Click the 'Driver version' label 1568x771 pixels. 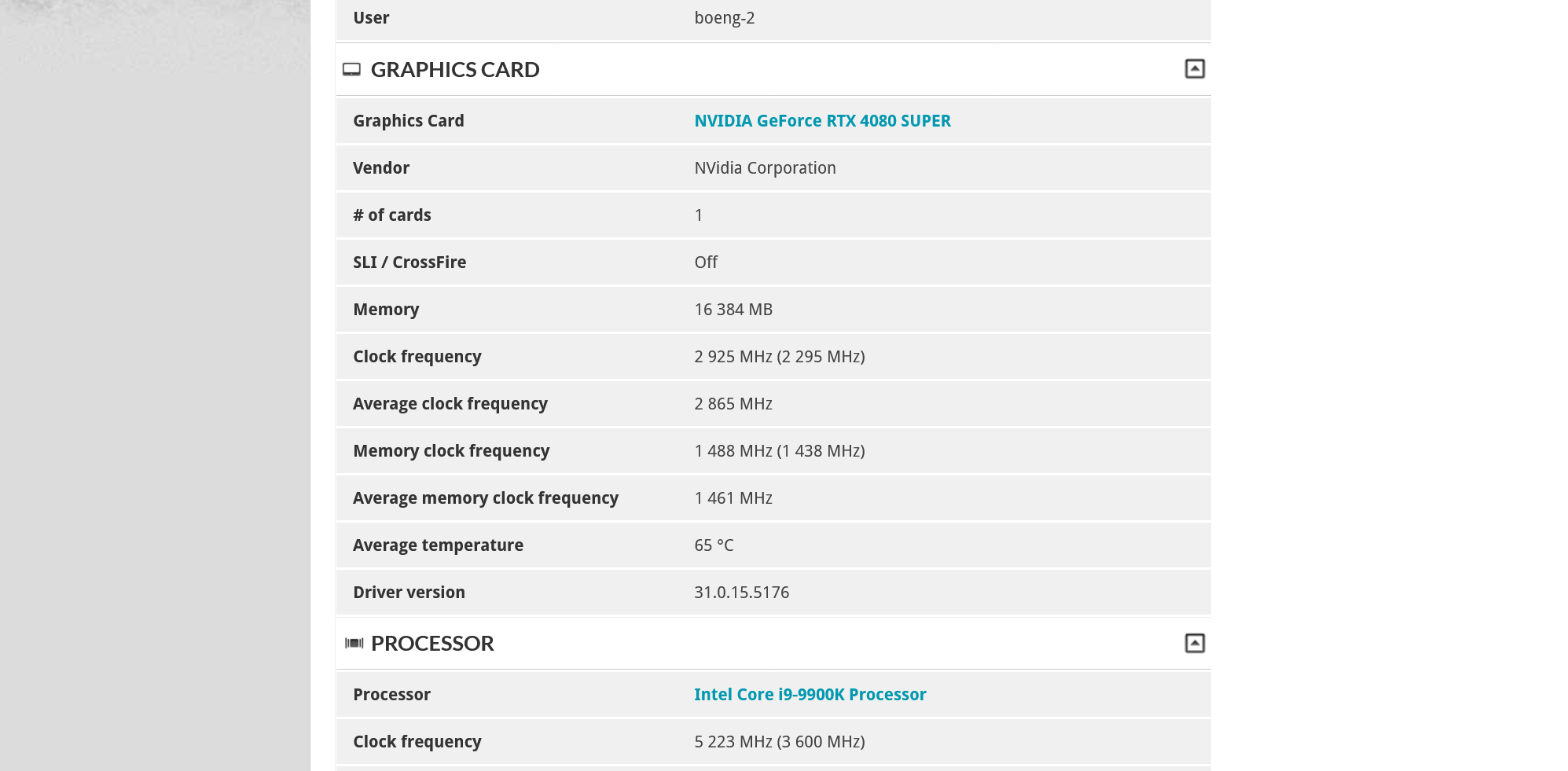click(x=409, y=593)
